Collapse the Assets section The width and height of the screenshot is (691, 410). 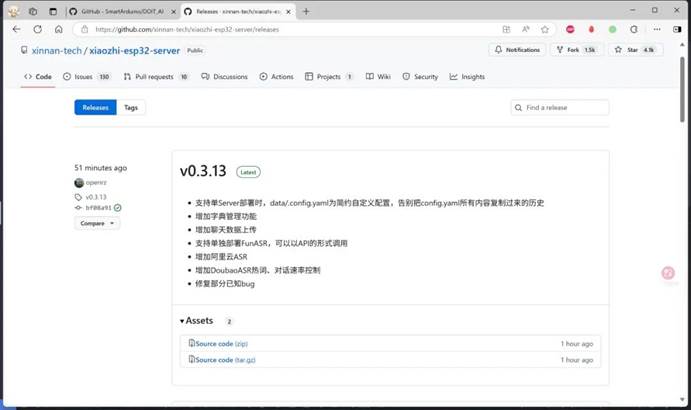pyautogui.click(x=197, y=321)
